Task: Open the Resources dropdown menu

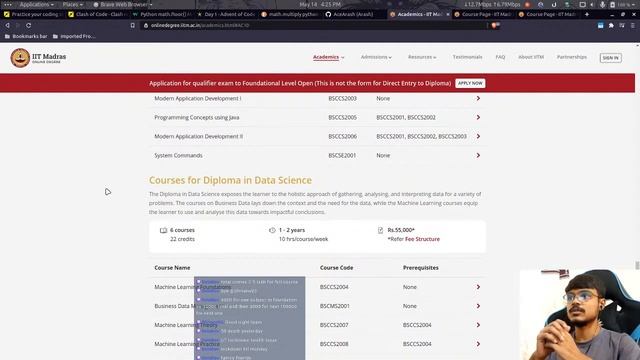Action: pos(422,57)
